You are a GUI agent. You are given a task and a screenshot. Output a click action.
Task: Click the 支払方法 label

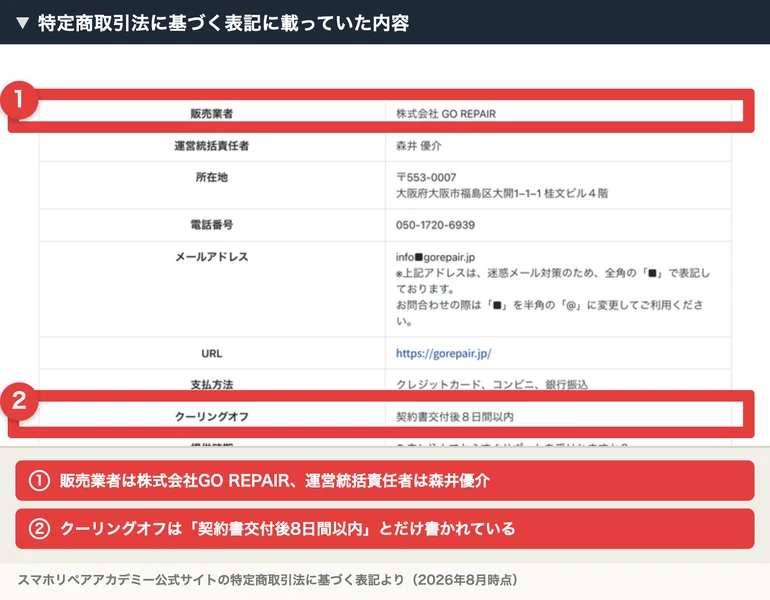pyautogui.click(x=212, y=384)
